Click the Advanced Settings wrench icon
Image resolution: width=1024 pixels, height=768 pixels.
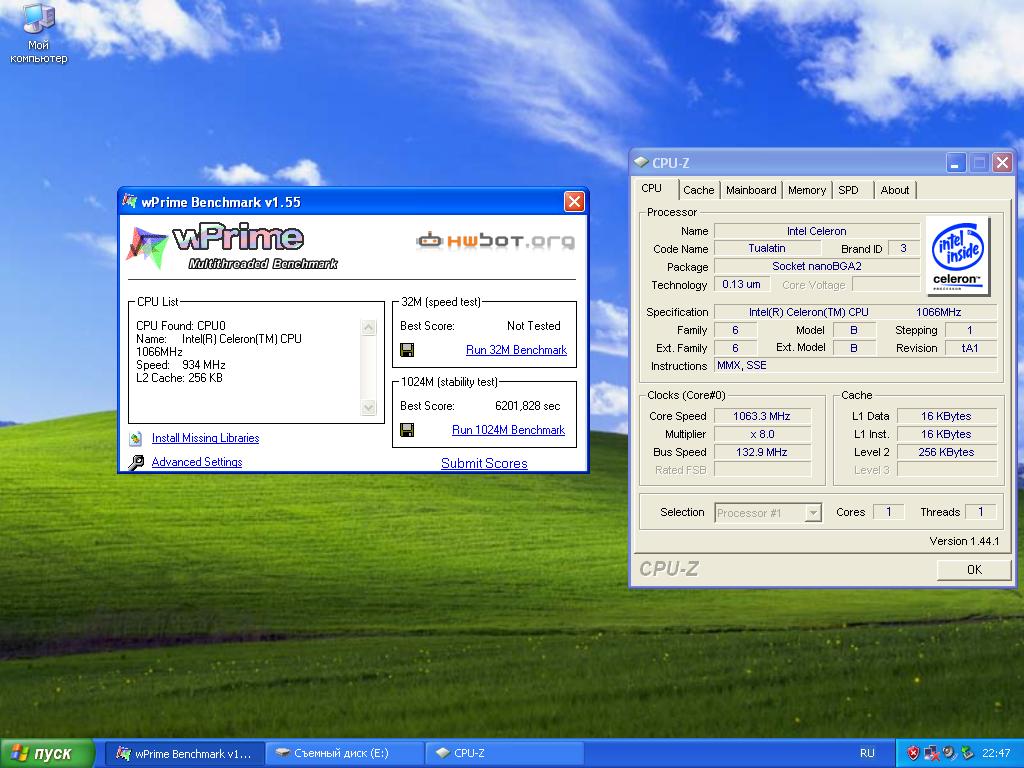click(x=136, y=462)
